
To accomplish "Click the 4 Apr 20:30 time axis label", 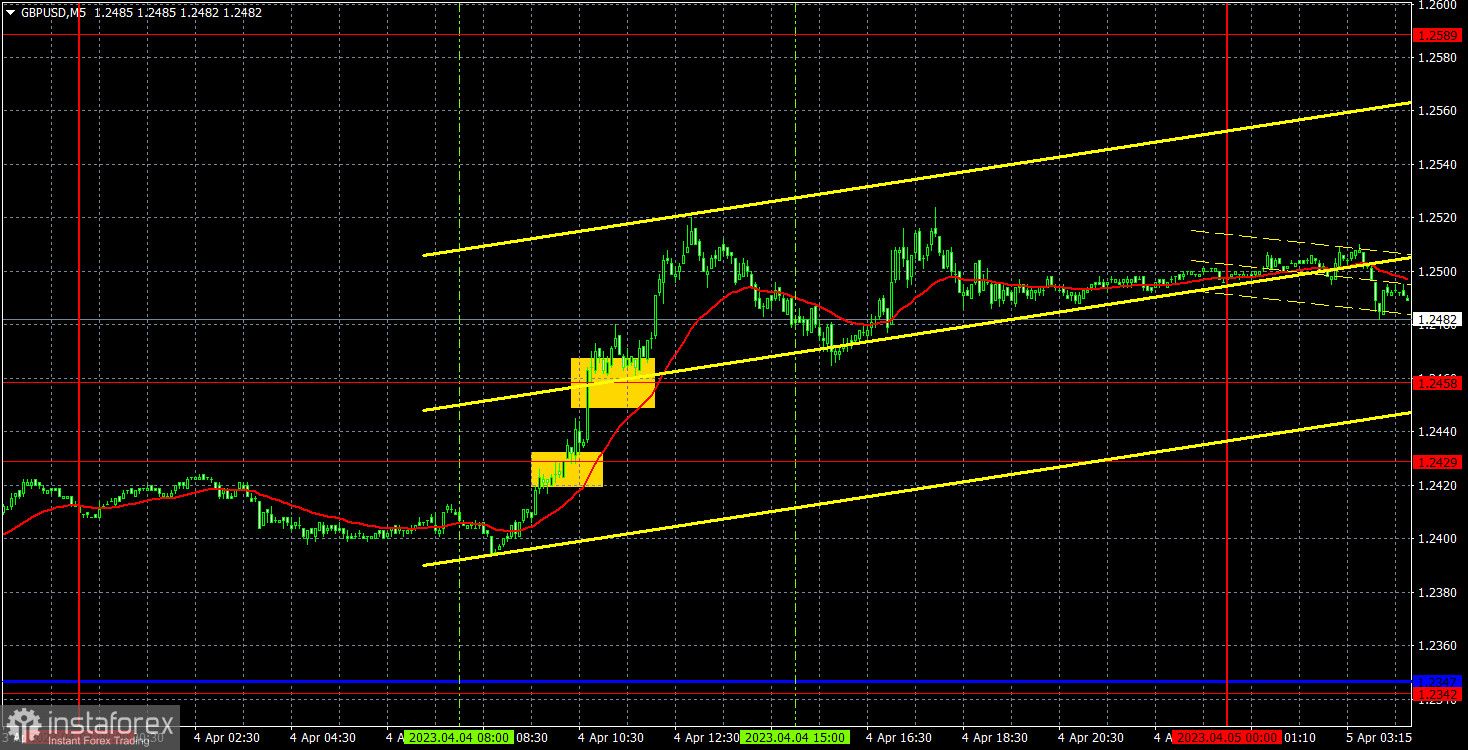I will [x=1091, y=737].
